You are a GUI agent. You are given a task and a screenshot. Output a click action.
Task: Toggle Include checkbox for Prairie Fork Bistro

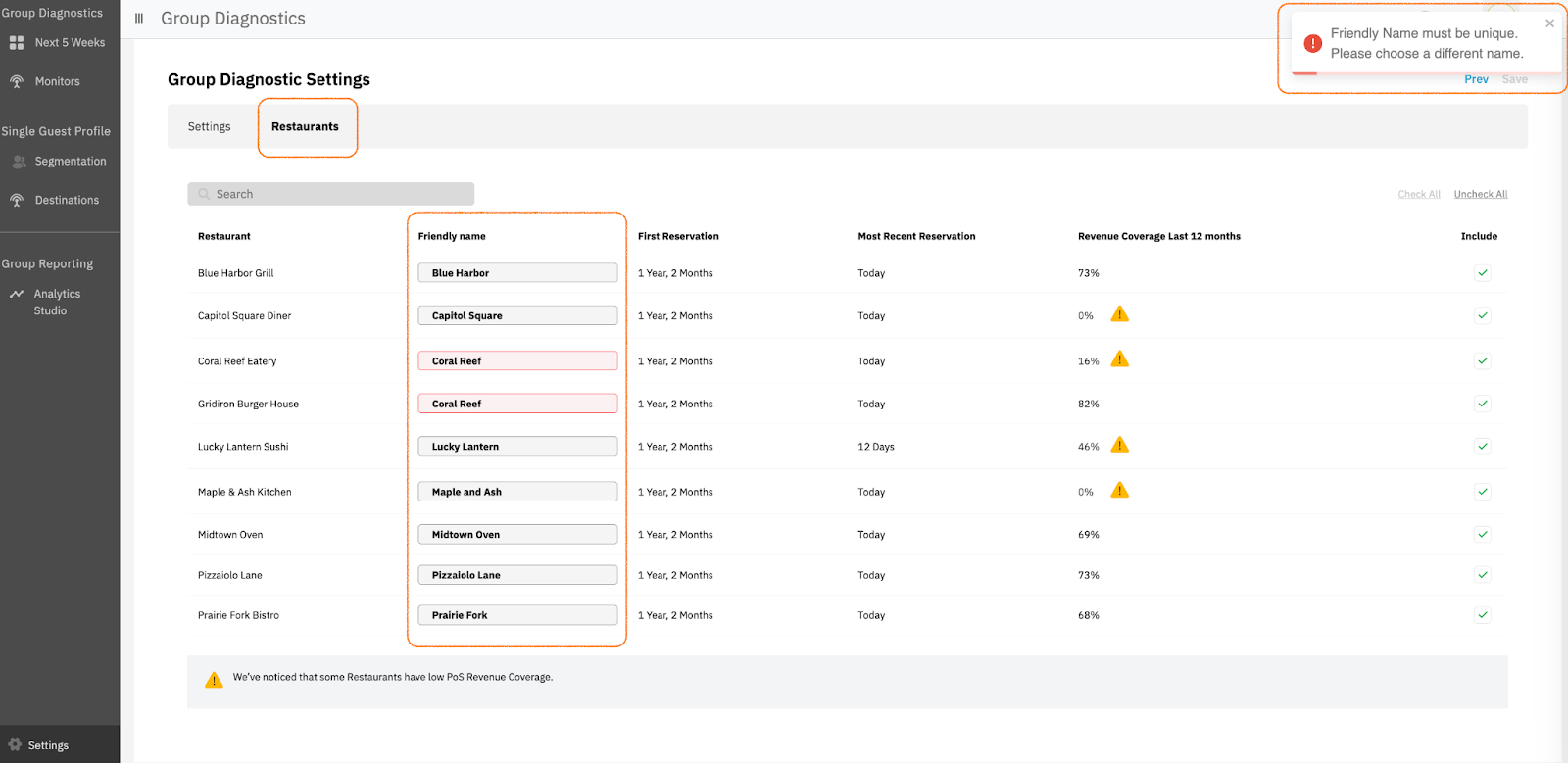click(1482, 615)
